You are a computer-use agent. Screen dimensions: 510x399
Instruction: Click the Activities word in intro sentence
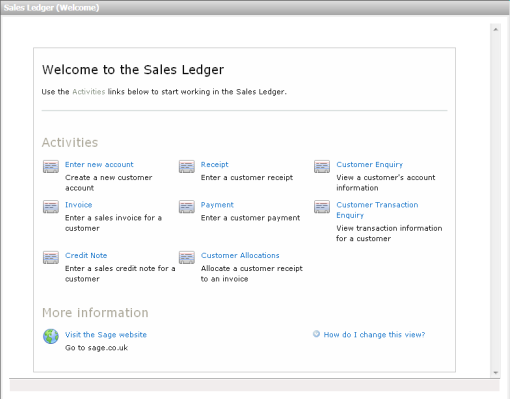pyautogui.click(x=89, y=92)
